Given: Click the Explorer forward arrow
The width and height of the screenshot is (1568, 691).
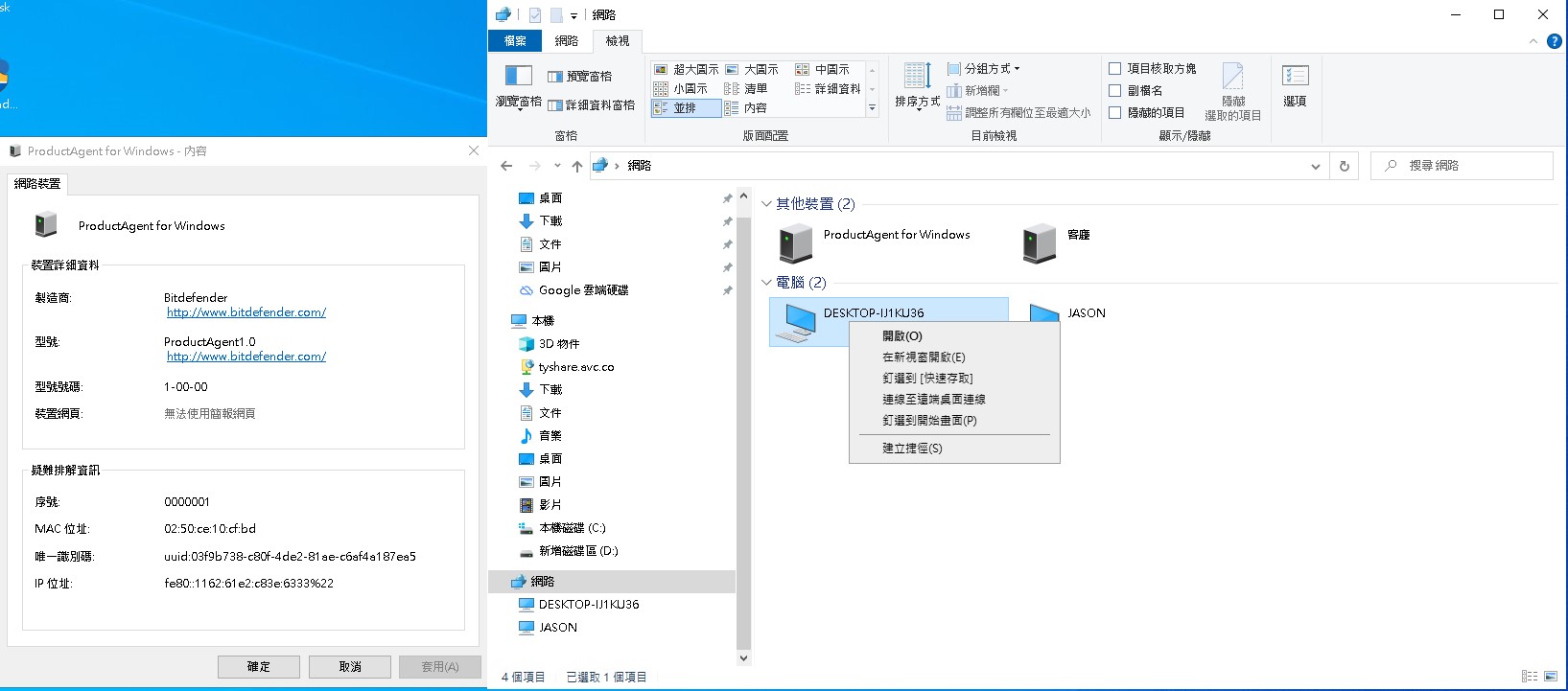Looking at the screenshot, I should click(x=535, y=166).
